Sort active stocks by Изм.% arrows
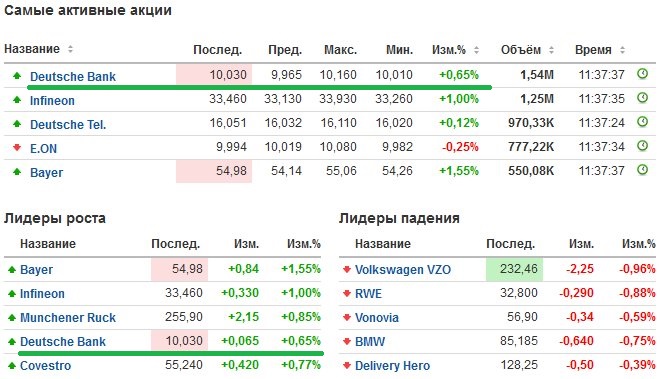660x379 pixels. coord(476,50)
